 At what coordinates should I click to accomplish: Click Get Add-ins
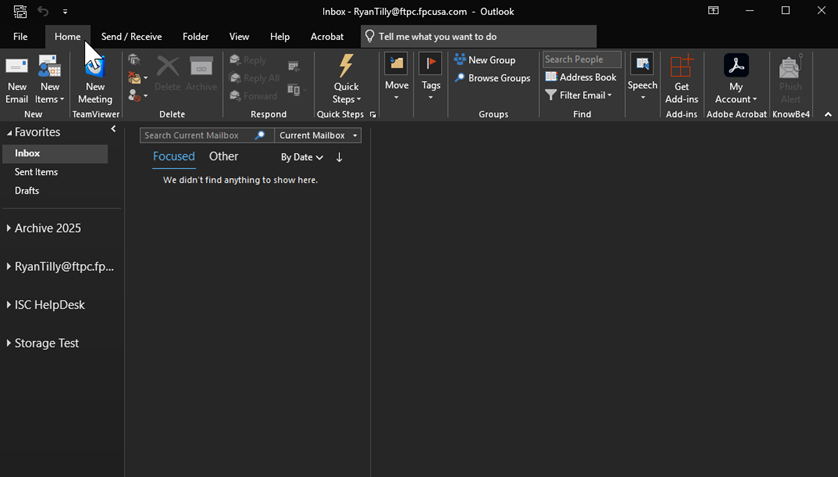(681, 79)
